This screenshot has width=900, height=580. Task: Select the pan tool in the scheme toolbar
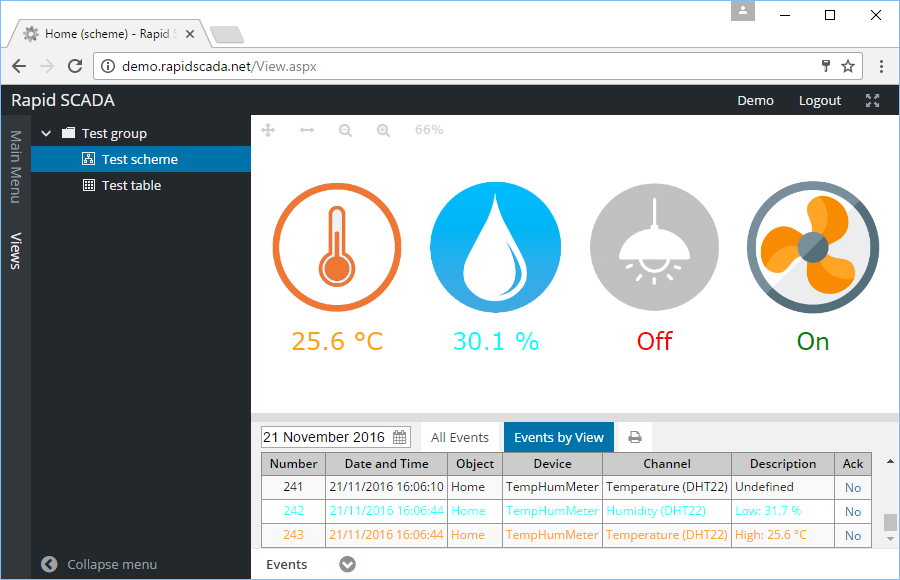268,129
